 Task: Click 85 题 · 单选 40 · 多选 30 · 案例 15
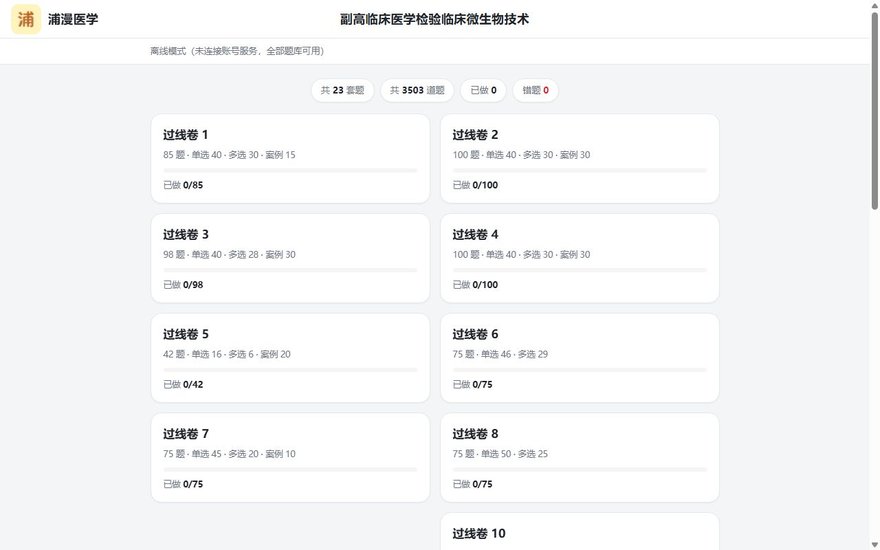(x=229, y=155)
